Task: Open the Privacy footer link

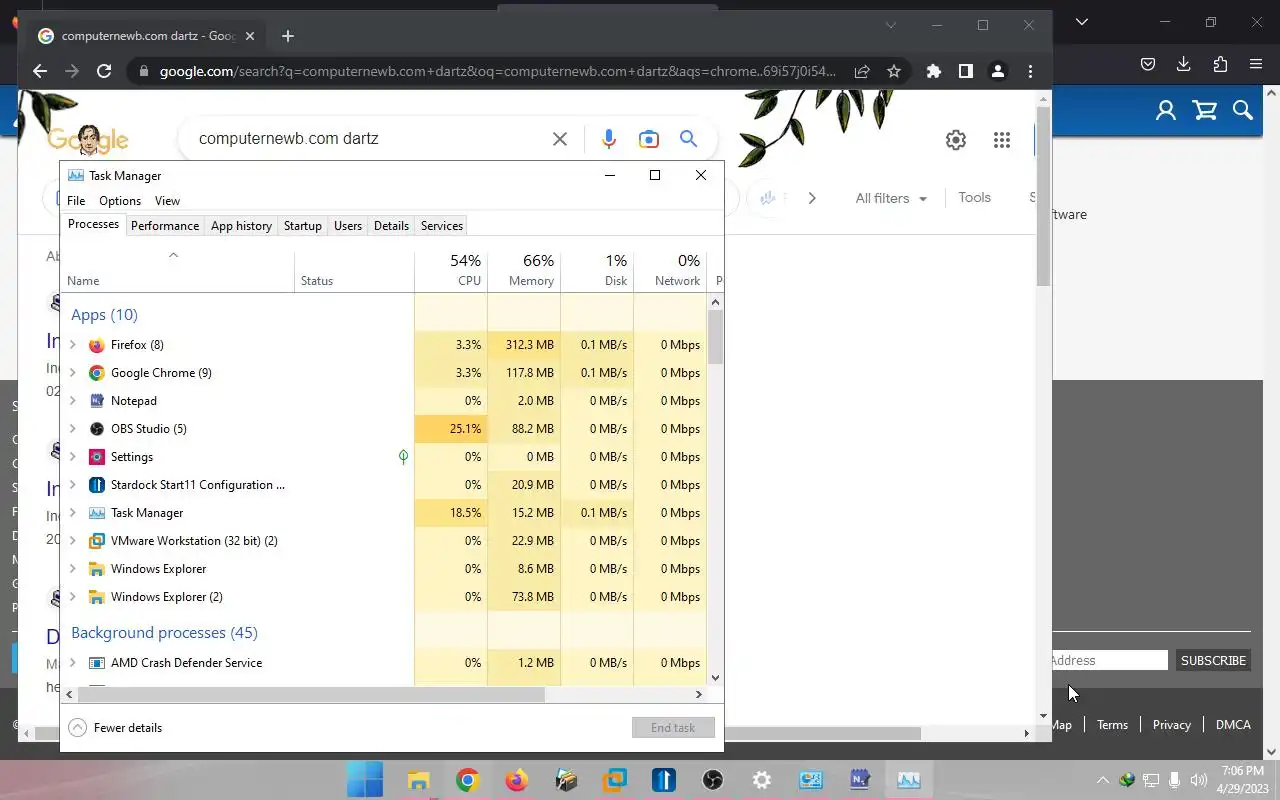Action: coord(1171,725)
